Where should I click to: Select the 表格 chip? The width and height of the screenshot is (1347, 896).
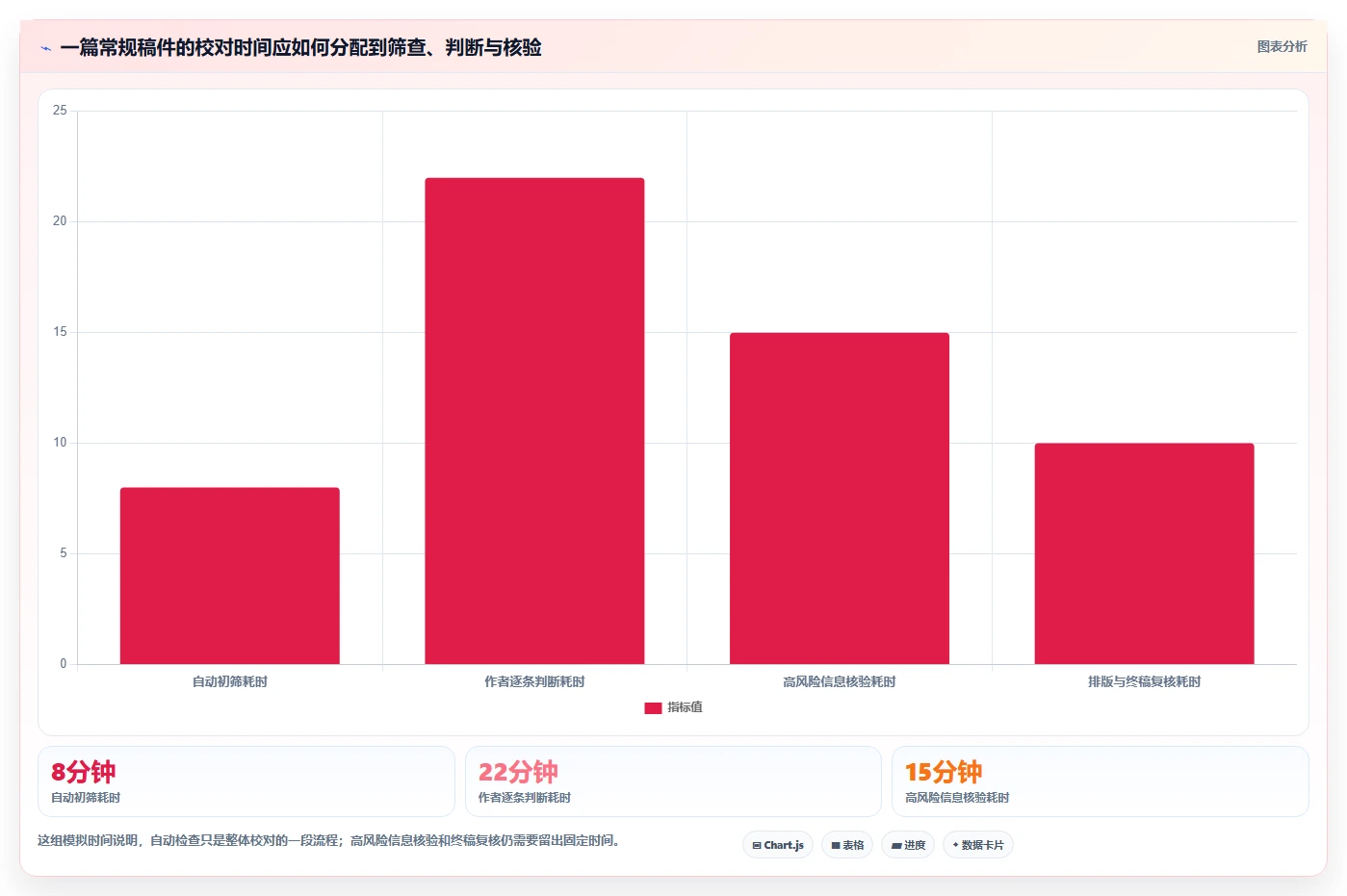coord(847,845)
